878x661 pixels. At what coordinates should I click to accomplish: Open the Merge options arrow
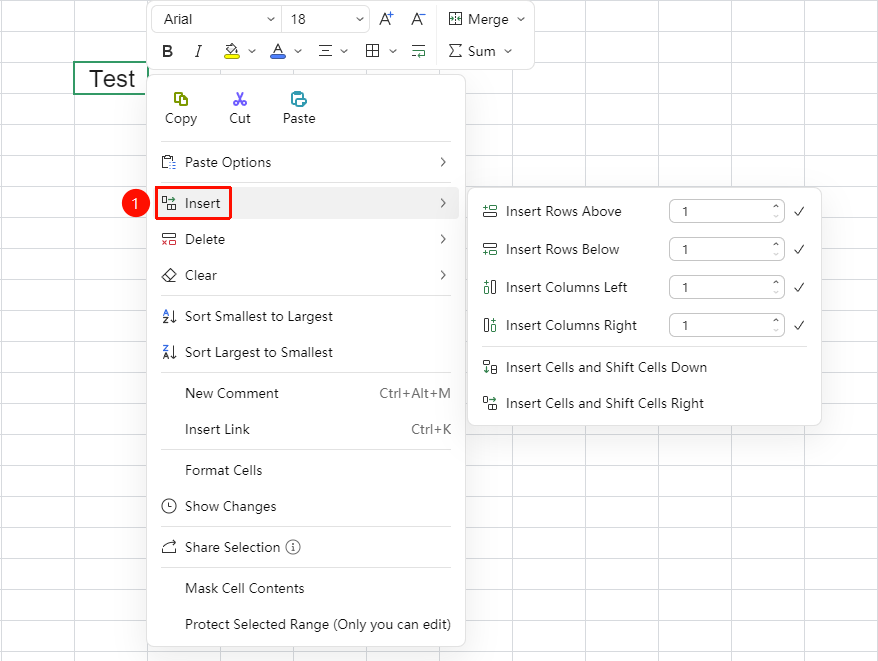[x=521, y=19]
